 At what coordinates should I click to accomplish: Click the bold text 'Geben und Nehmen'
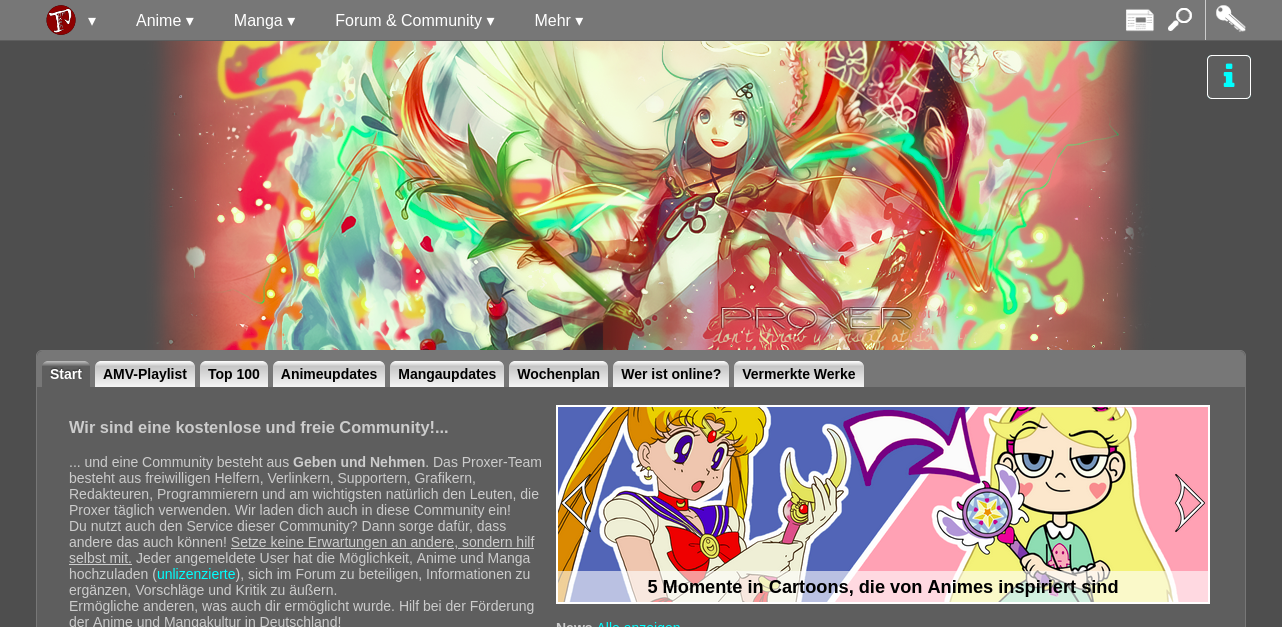tap(359, 462)
